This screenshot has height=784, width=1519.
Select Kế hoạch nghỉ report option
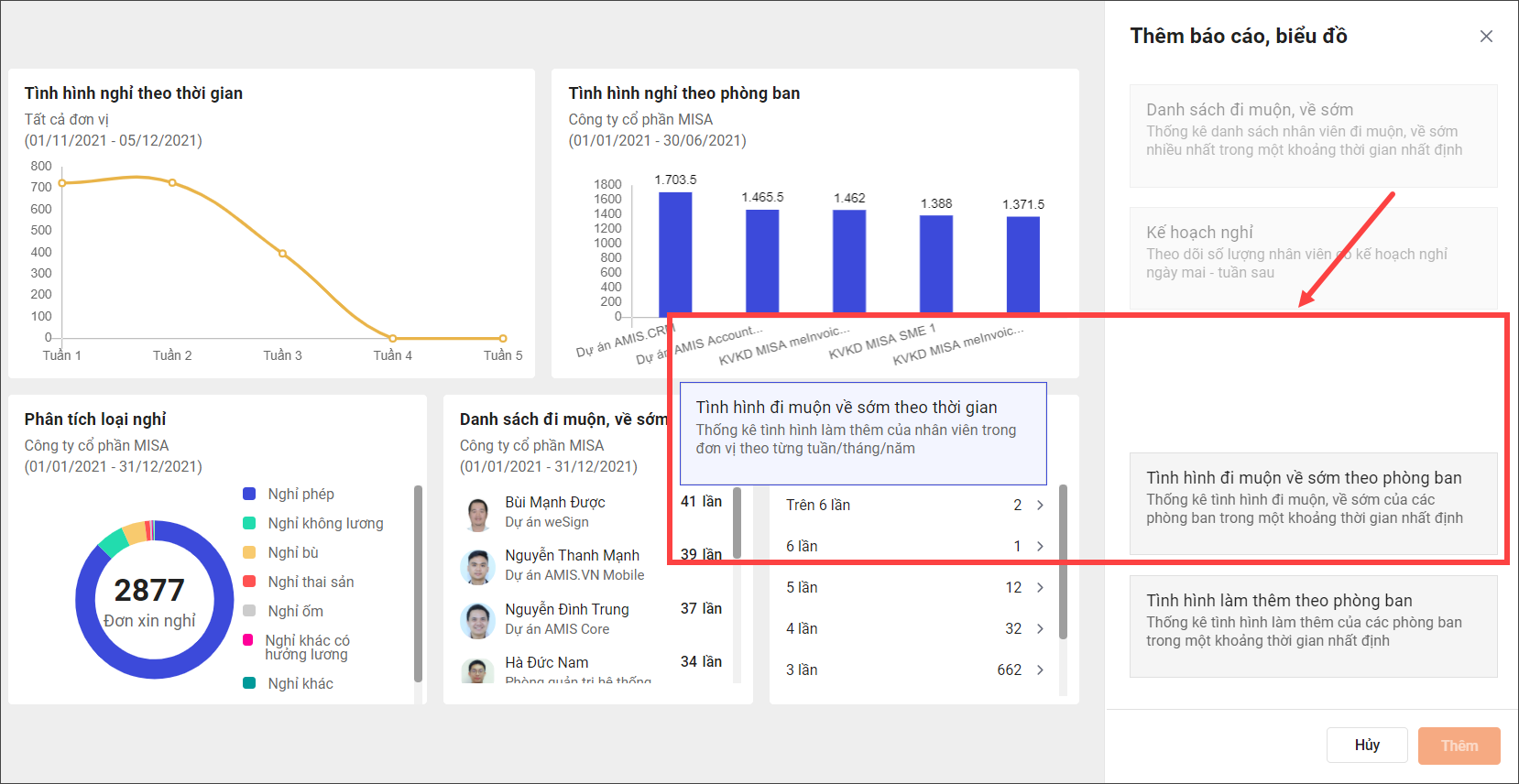pos(1314,258)
